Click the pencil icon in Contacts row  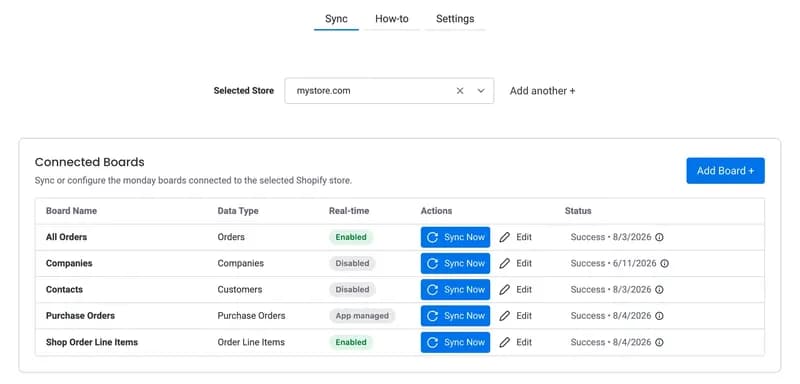coord(505,289)
